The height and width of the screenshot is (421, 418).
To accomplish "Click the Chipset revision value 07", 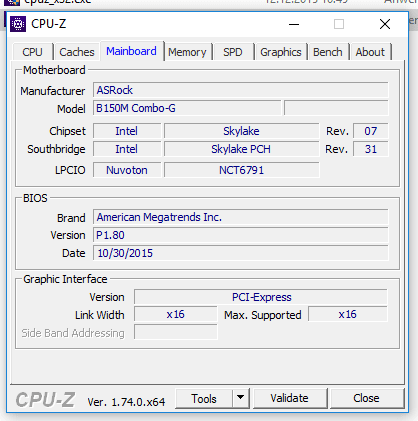I will (371, 131).
